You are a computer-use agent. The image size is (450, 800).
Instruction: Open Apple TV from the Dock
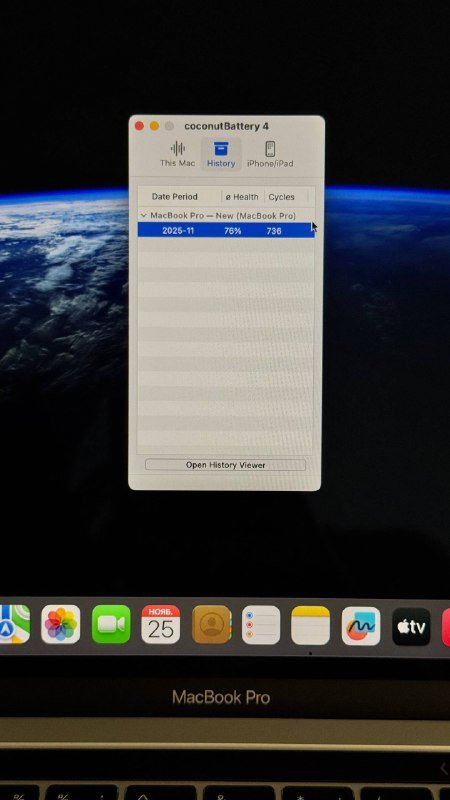(411, 627)
